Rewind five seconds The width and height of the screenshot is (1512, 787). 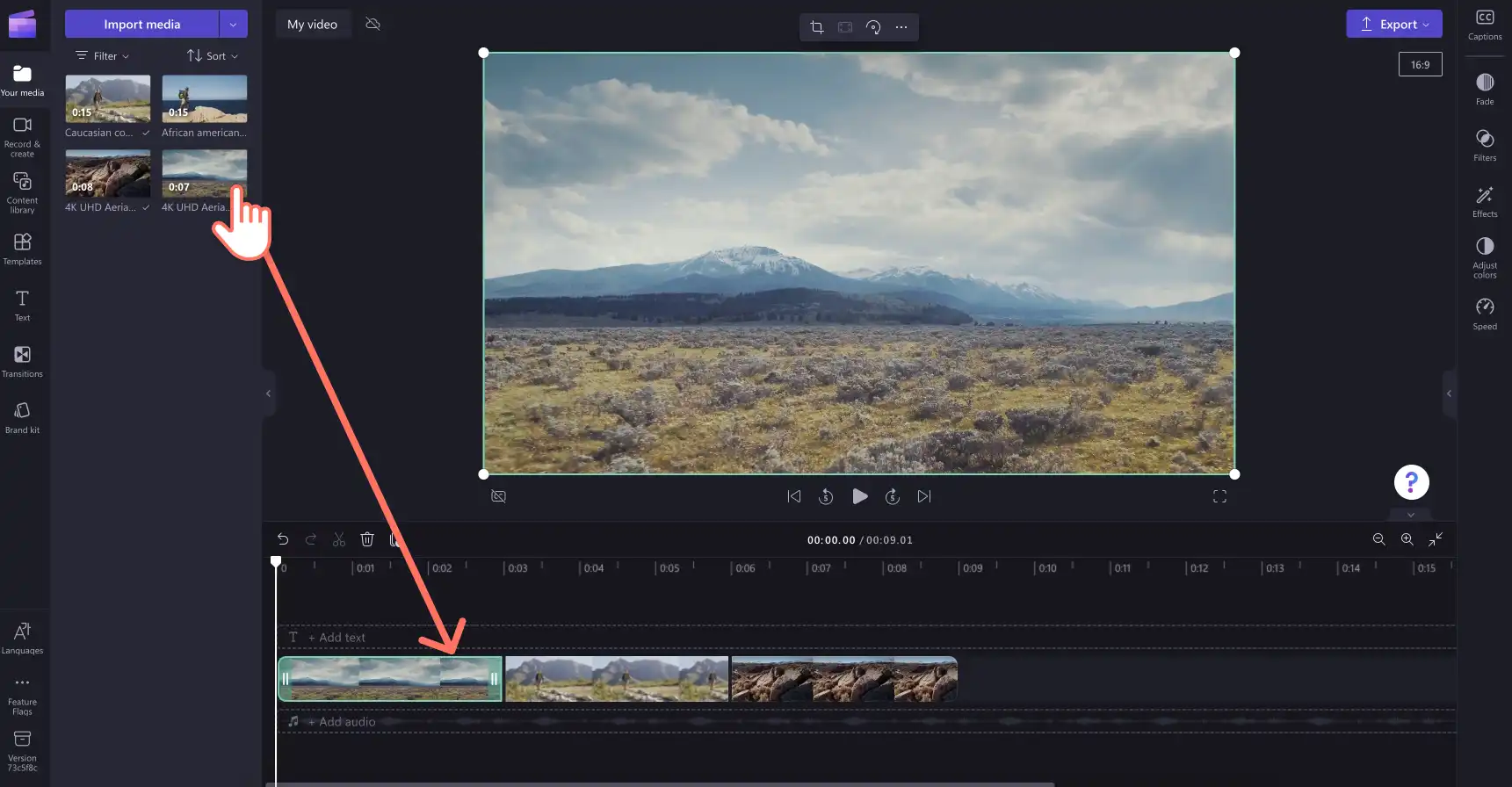(826, 496)
